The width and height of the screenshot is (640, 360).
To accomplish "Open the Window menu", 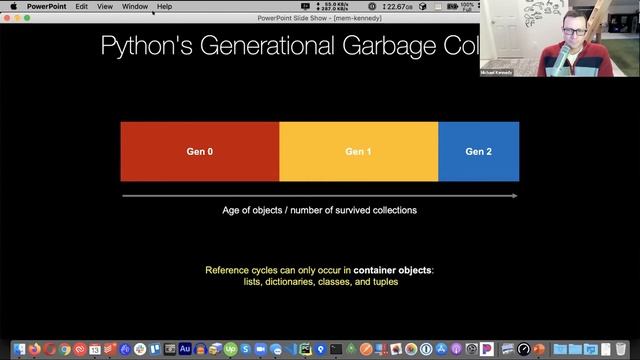I will coord(135,7).
